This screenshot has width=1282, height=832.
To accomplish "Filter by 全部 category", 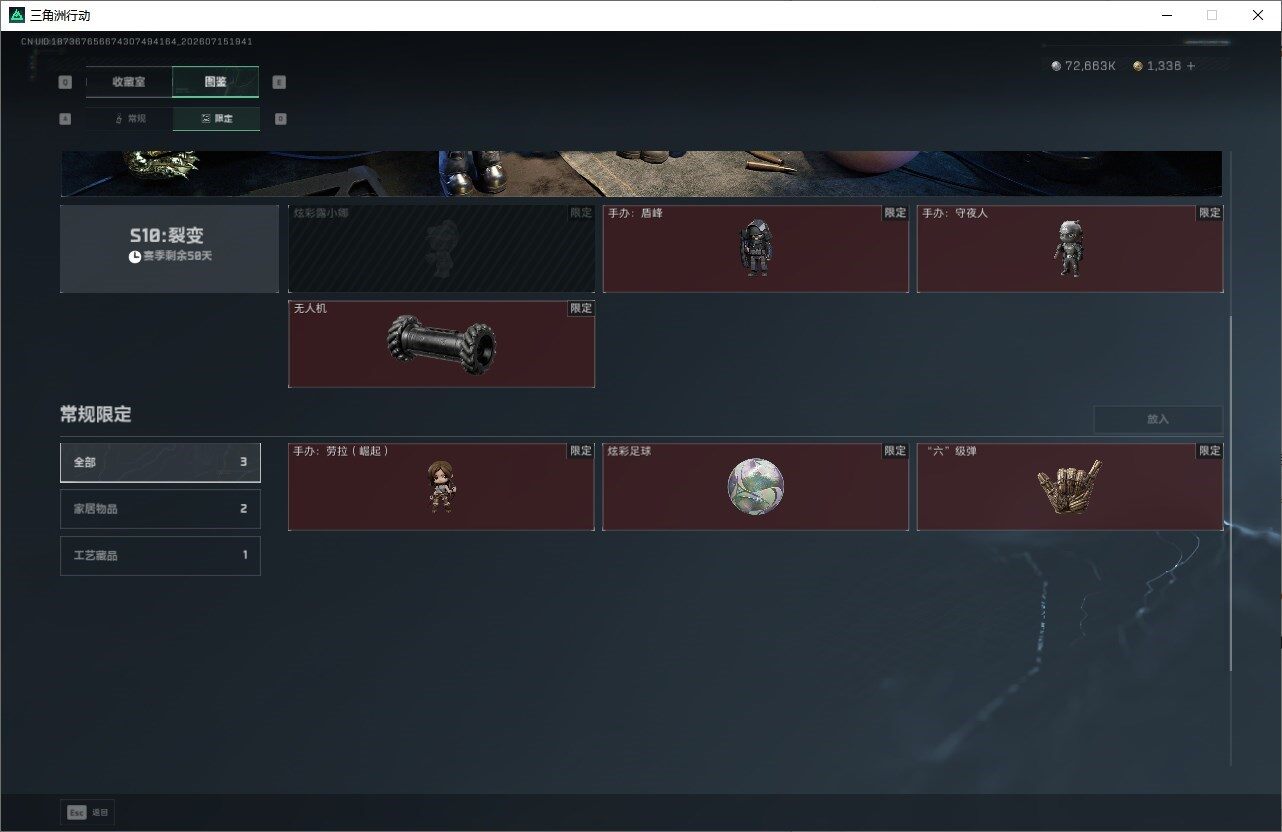I will 160,462.
